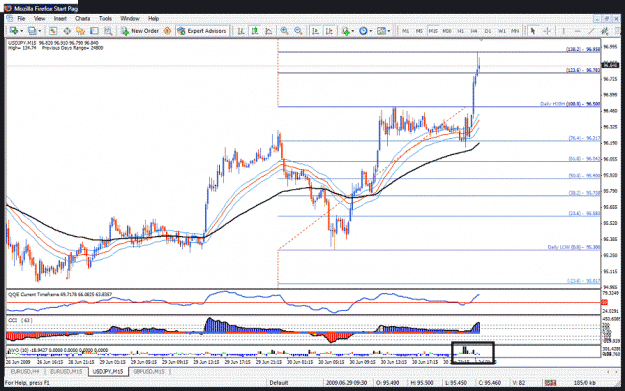Toggle the Expert Advisors button
Viewport: 625px width, 391px height.
click(x=202, y=31)
